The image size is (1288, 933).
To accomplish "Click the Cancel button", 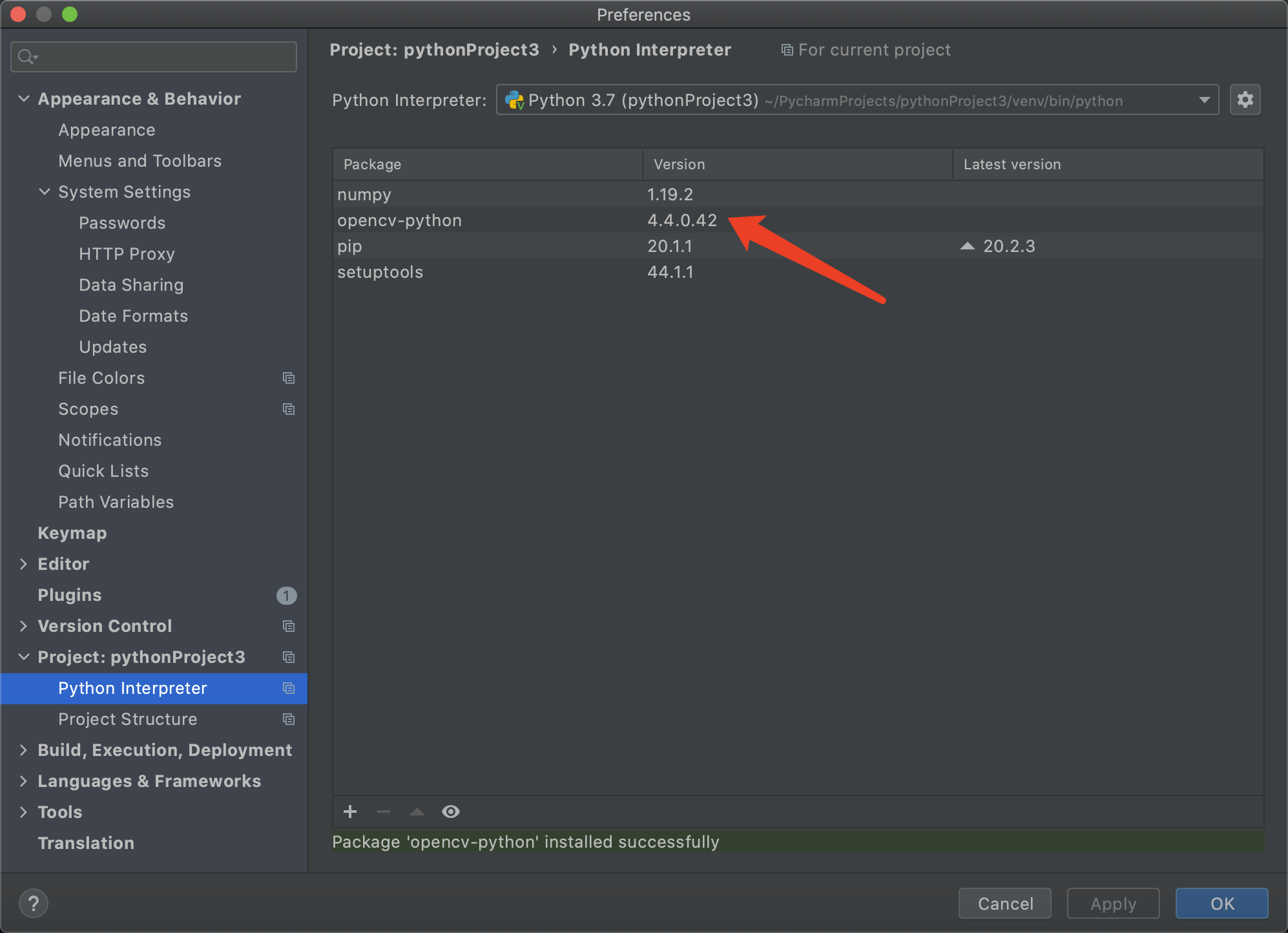I will tap(1004, 903).
